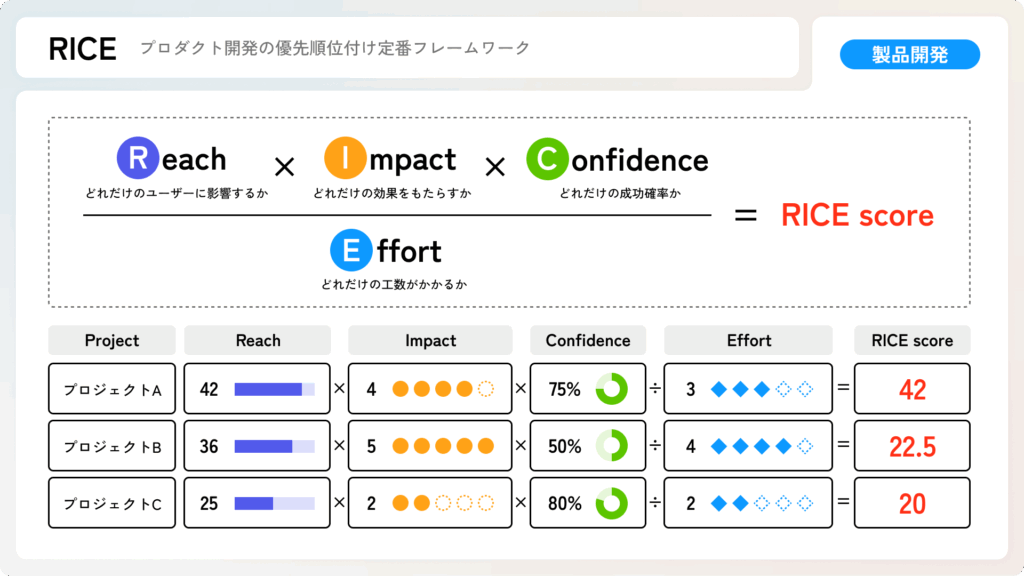
Task: Click the red RICE score formula text
Action: (857, 215)
